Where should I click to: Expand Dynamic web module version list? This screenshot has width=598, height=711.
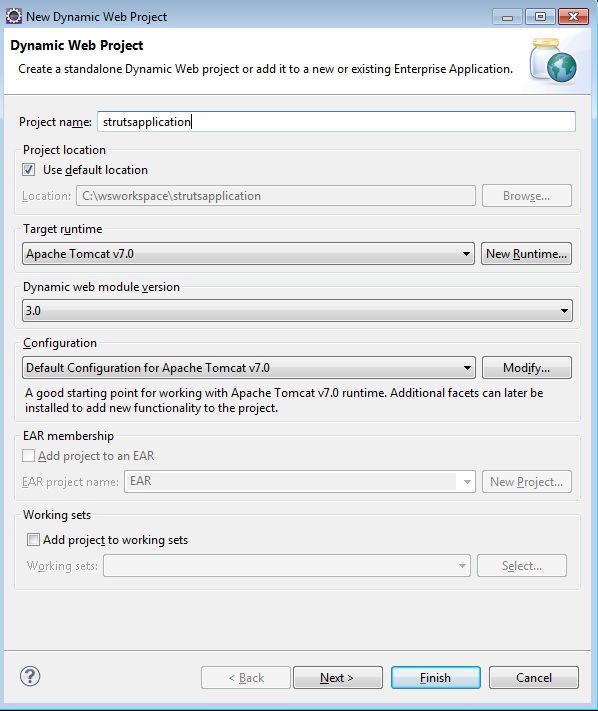point(297,311)
